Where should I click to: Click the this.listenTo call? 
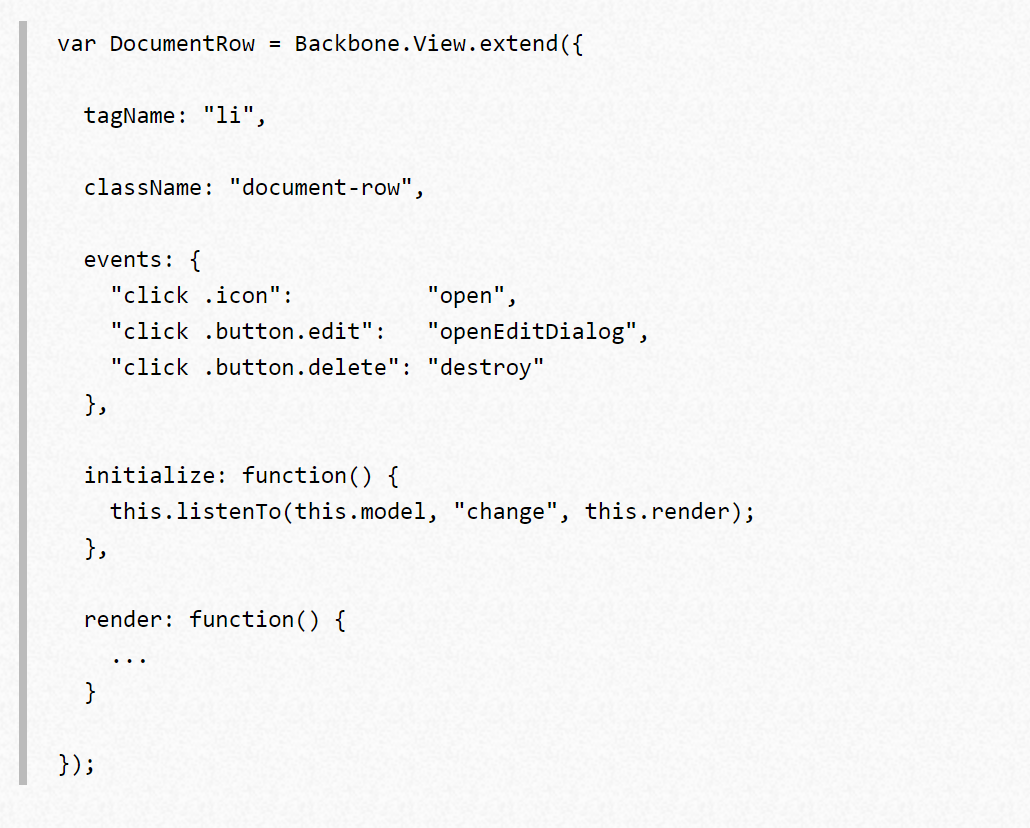(432, 512)
